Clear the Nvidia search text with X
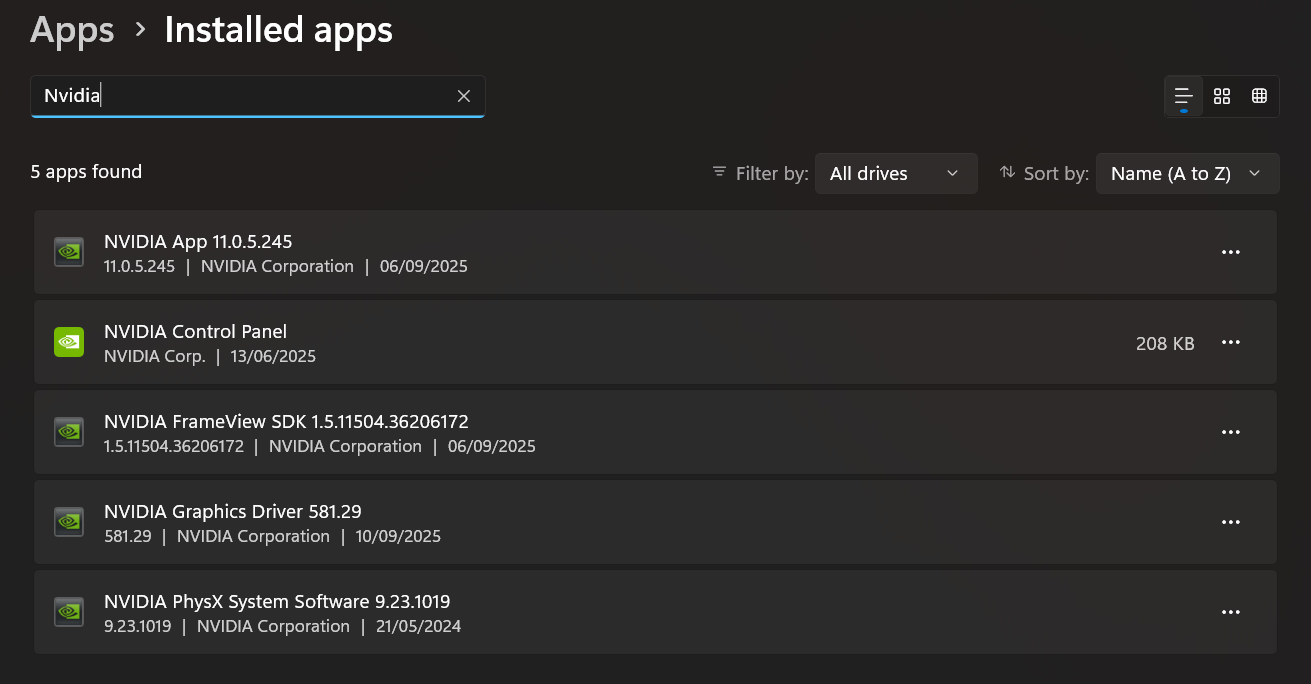The image size is (1311, 684). pyautogui.click(x=464, y=96)
